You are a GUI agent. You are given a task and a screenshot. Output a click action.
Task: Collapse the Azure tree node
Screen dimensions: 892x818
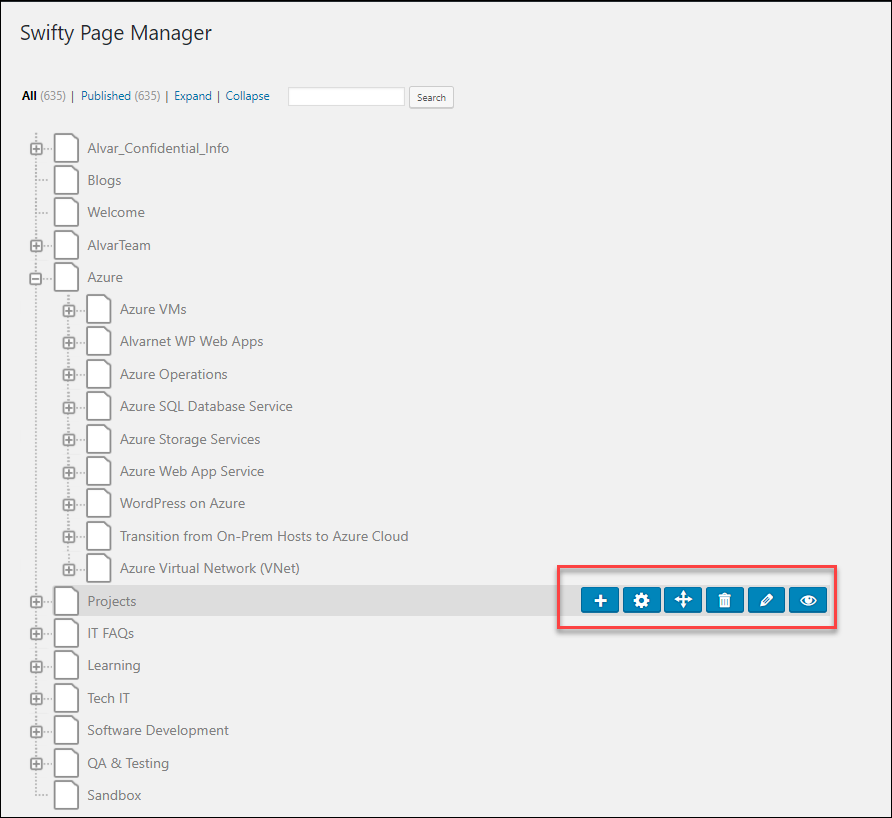click(36, 278)
